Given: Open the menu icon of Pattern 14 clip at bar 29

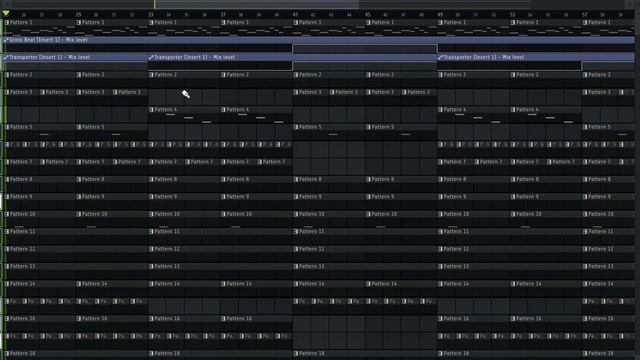Looking at the screenshot, I should tap(79, 284).
